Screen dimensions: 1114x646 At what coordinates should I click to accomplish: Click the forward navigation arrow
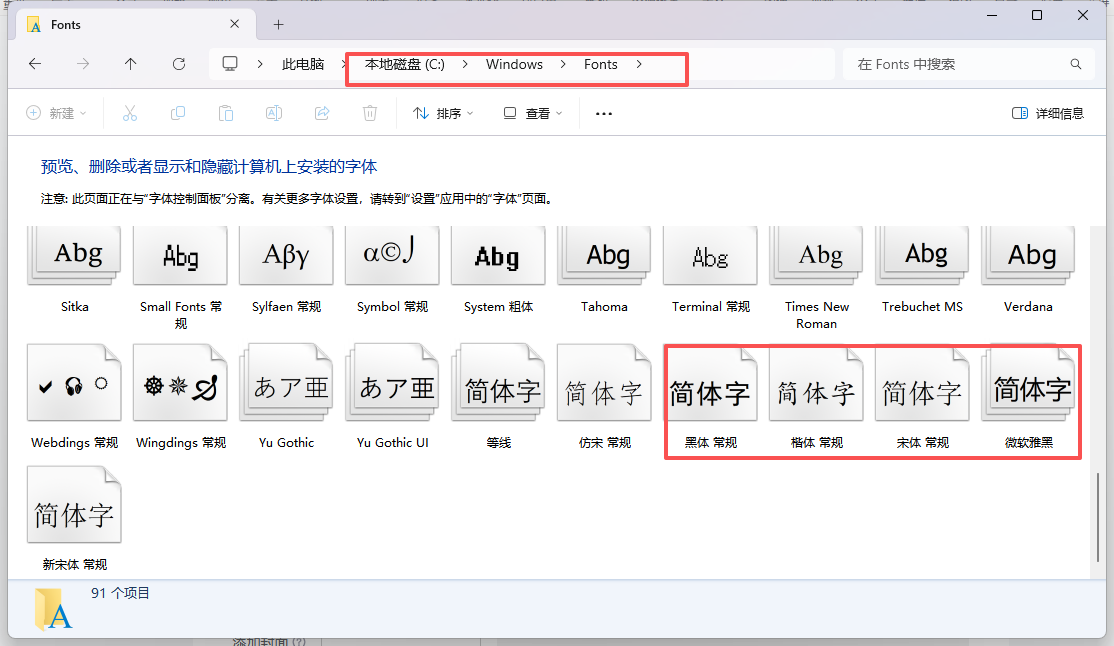coord(83,64)
